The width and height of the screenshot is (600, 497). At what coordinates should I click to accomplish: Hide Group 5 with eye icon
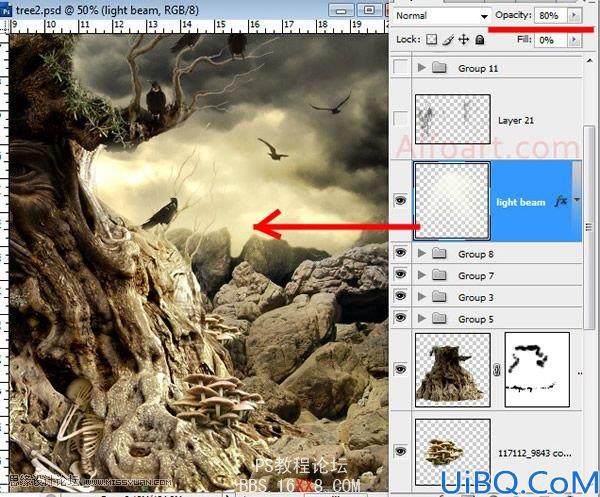point(400,318)
